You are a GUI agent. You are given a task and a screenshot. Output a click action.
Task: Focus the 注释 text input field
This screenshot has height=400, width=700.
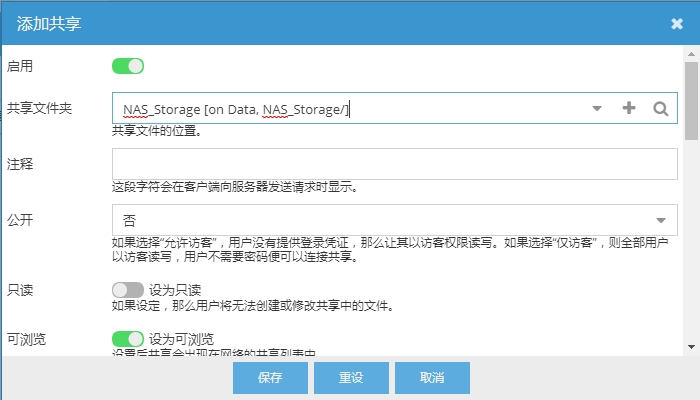(x=395, y=164)
